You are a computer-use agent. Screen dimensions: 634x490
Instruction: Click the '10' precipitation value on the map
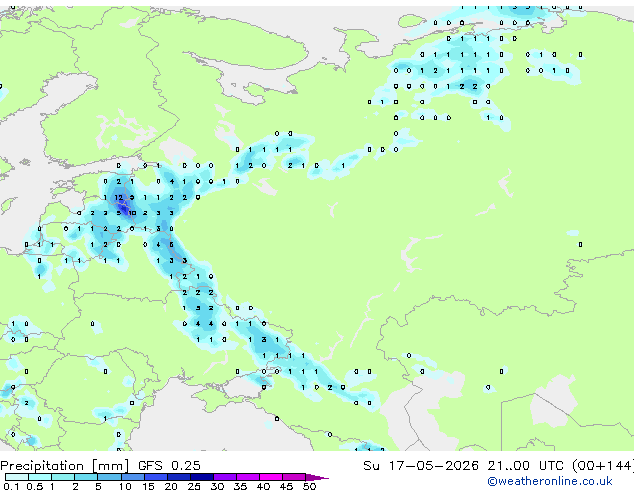pyautogui.click(x=132, y=213)
